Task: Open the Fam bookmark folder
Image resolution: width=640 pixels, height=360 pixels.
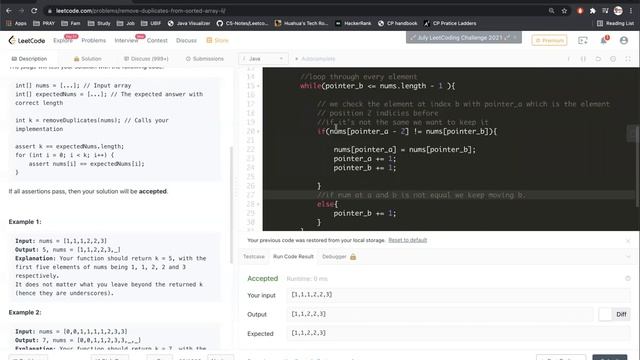Action: point(71,23)
